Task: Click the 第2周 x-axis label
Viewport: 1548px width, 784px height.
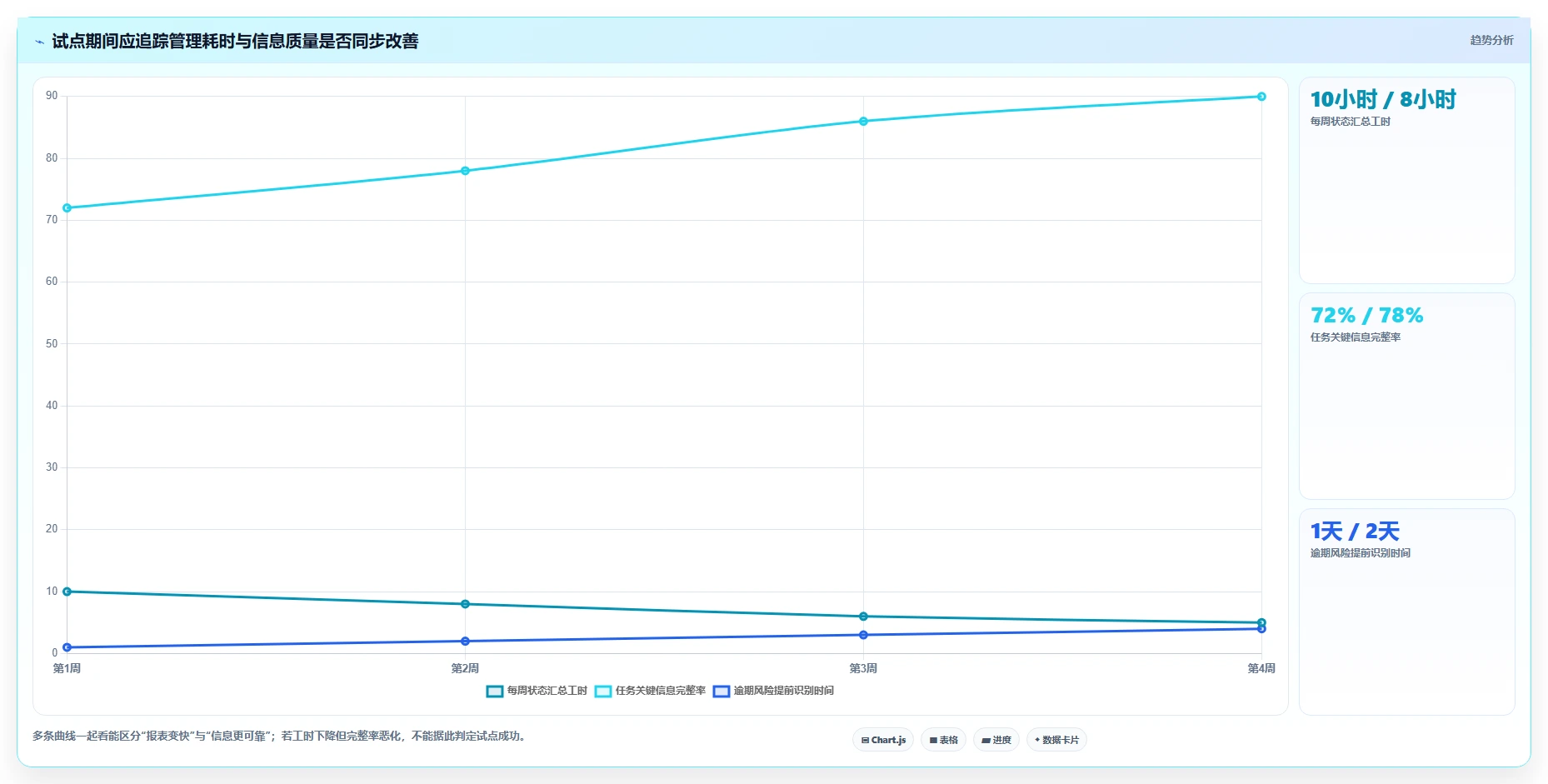Action: click(x=466, y=668)
